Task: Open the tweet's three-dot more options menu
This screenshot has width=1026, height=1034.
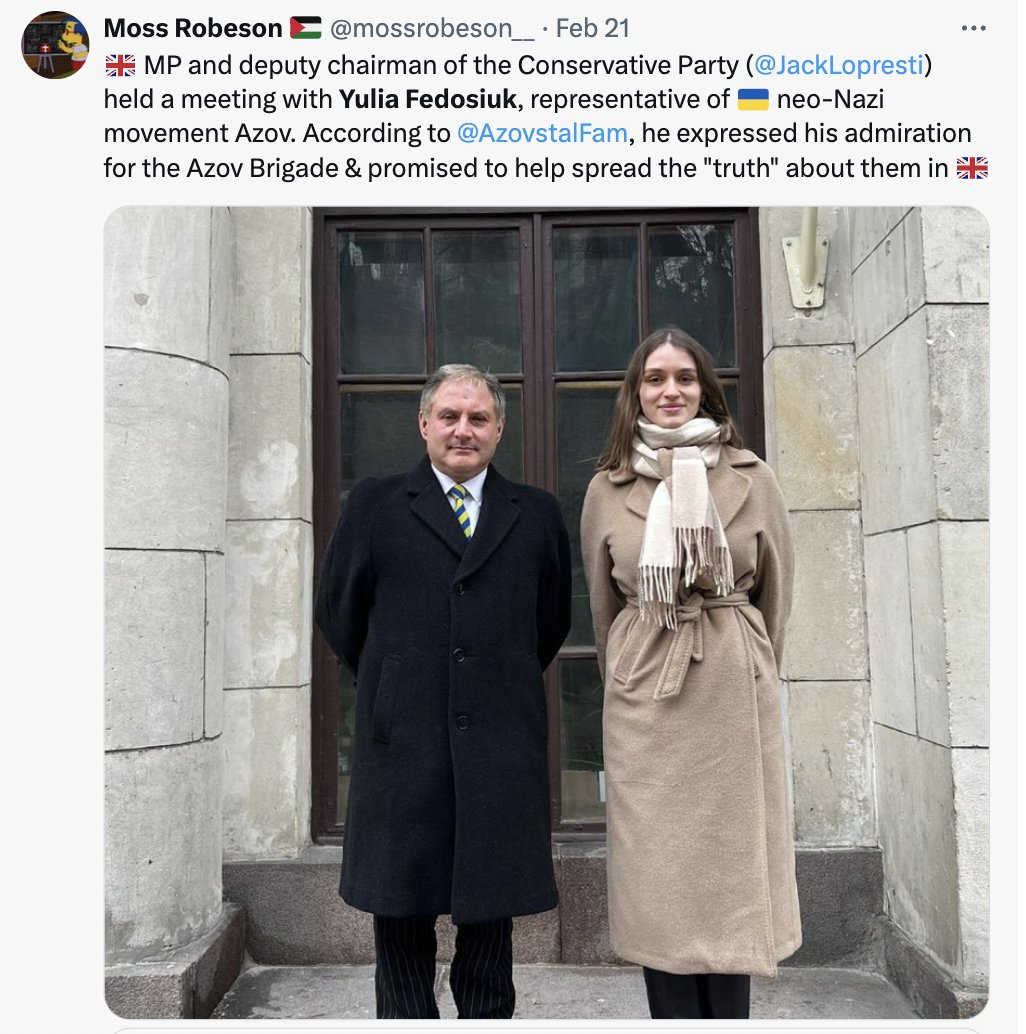Action: [973, 28]
